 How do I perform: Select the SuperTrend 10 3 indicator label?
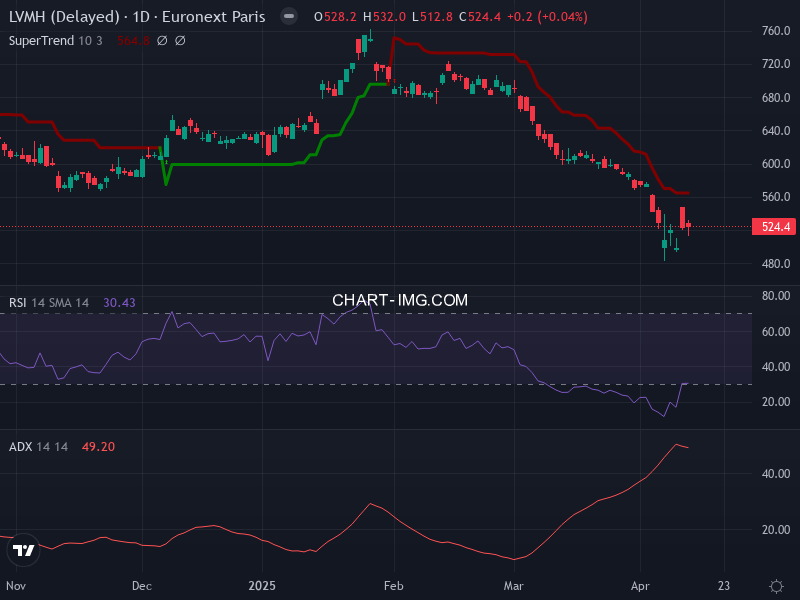click(56, 41)
